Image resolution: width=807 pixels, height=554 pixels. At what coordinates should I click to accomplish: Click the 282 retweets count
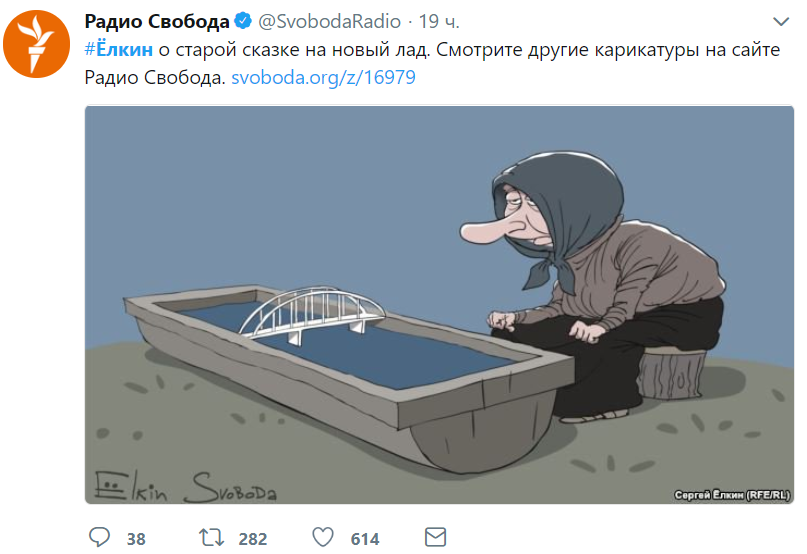tap(253, 539)
